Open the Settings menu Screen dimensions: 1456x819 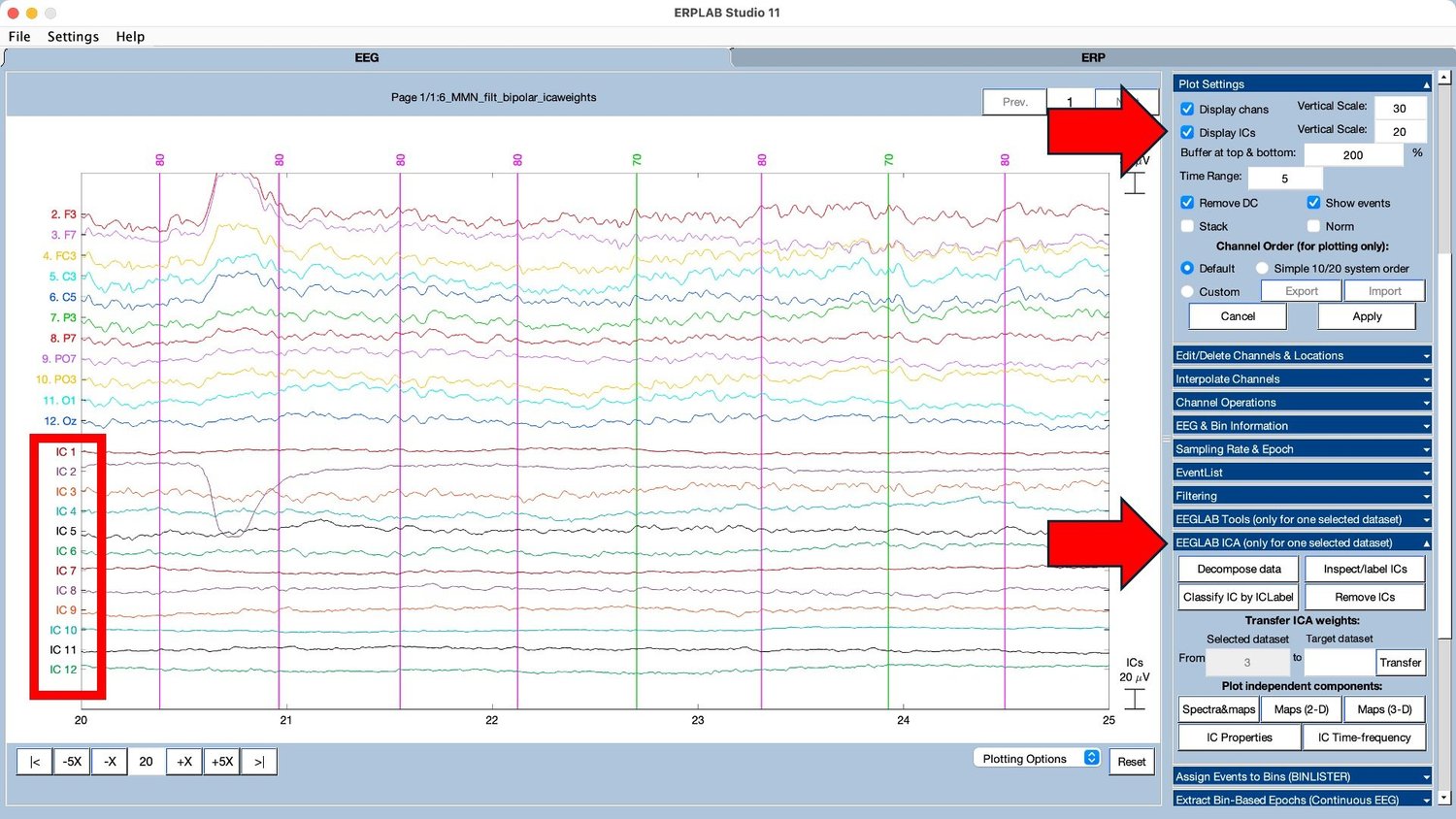(72, 36)
